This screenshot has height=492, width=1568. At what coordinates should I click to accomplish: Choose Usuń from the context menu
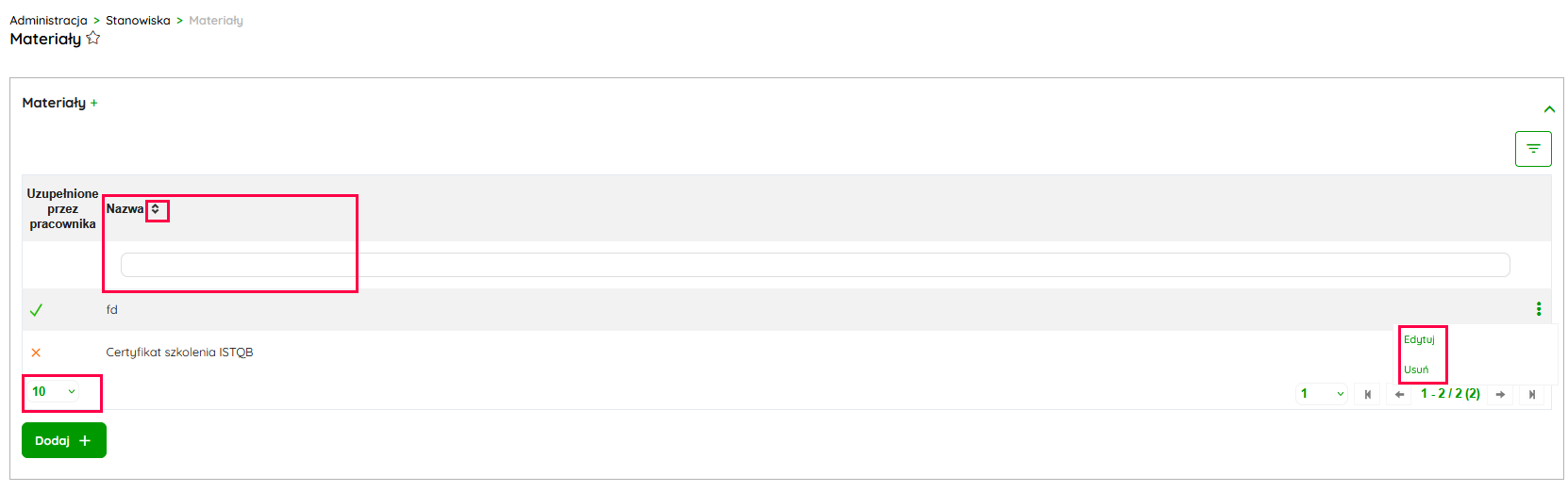tap(1416, 369)
